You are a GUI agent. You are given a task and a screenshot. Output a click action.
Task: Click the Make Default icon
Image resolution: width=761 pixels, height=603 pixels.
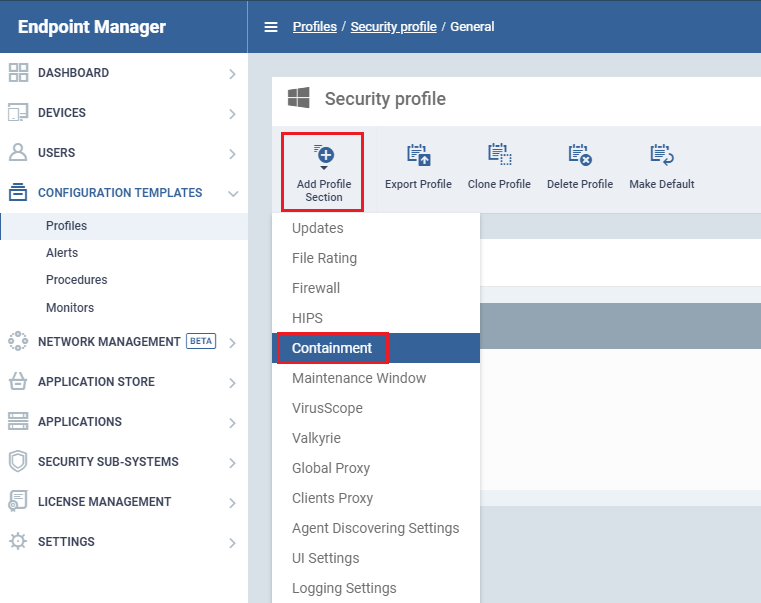pos(661,155)
